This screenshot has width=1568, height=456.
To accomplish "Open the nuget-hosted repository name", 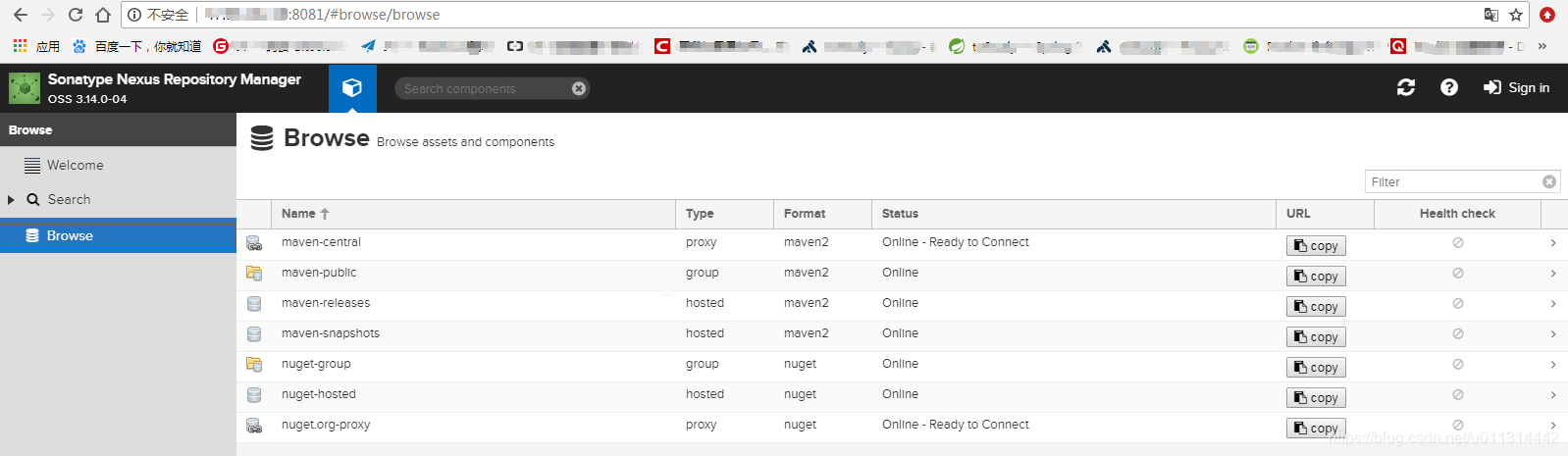I will tap(319, 394).
